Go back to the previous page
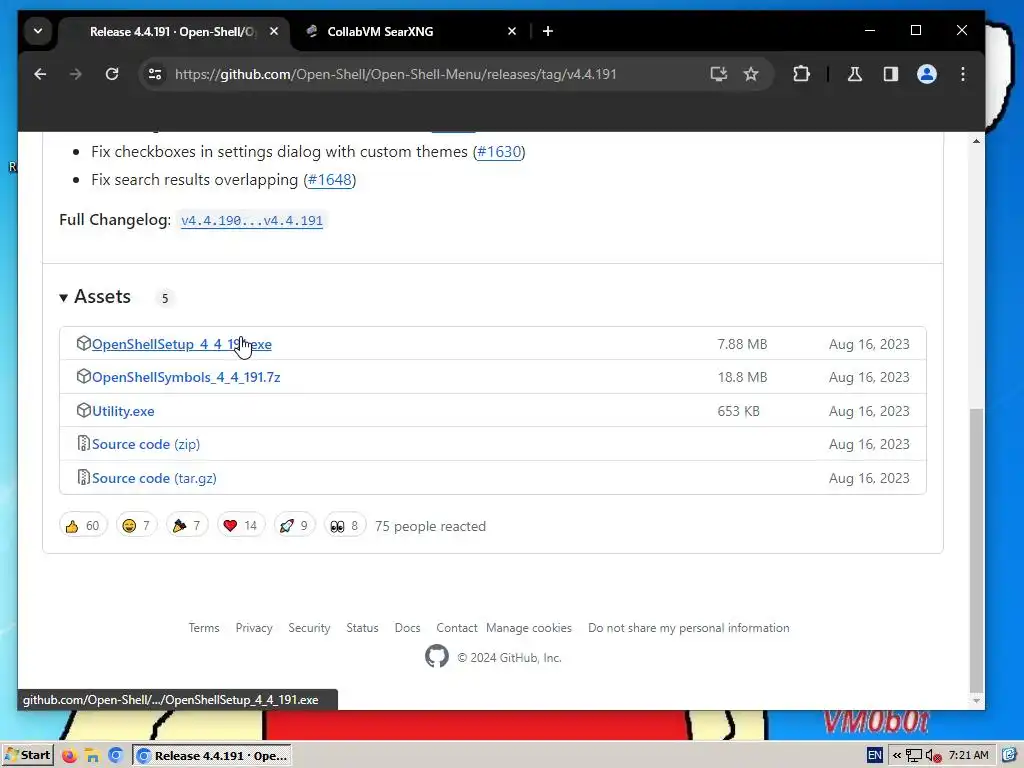The image size is (1024, 768). click(x=40, y=74)
